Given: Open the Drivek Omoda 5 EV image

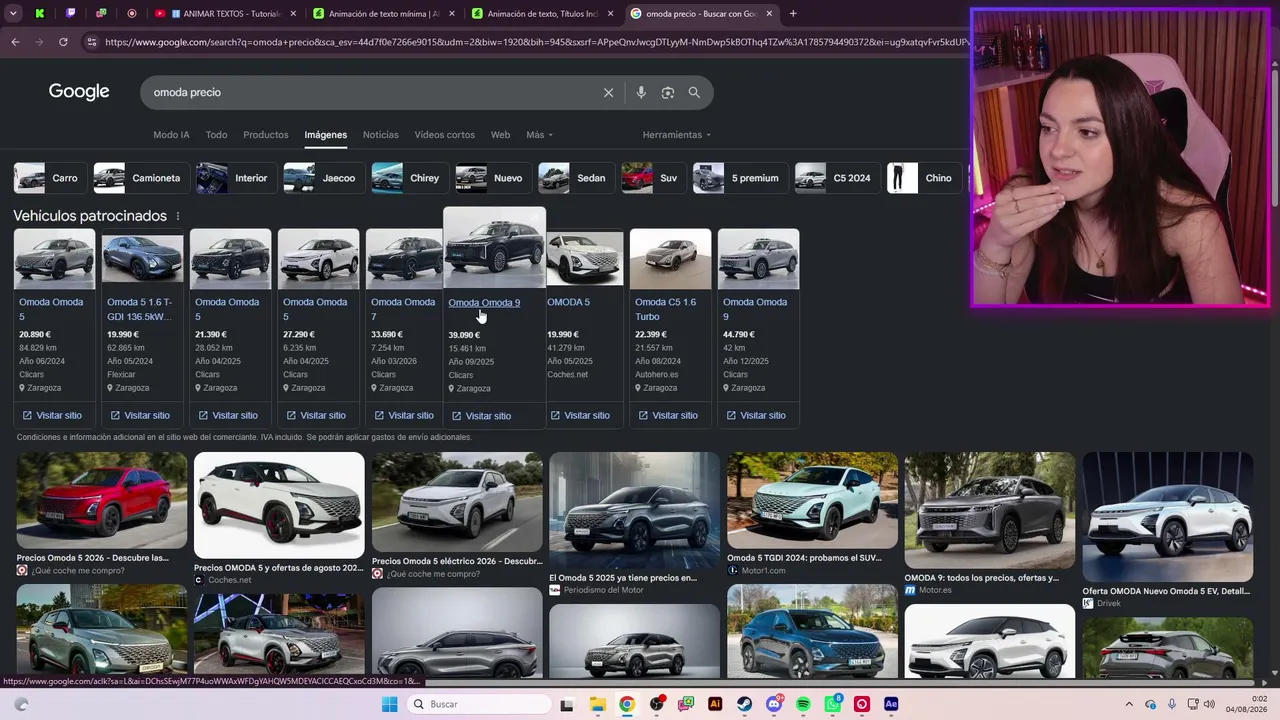Looking at the screenshot, I should click(x=1168, y=517).
